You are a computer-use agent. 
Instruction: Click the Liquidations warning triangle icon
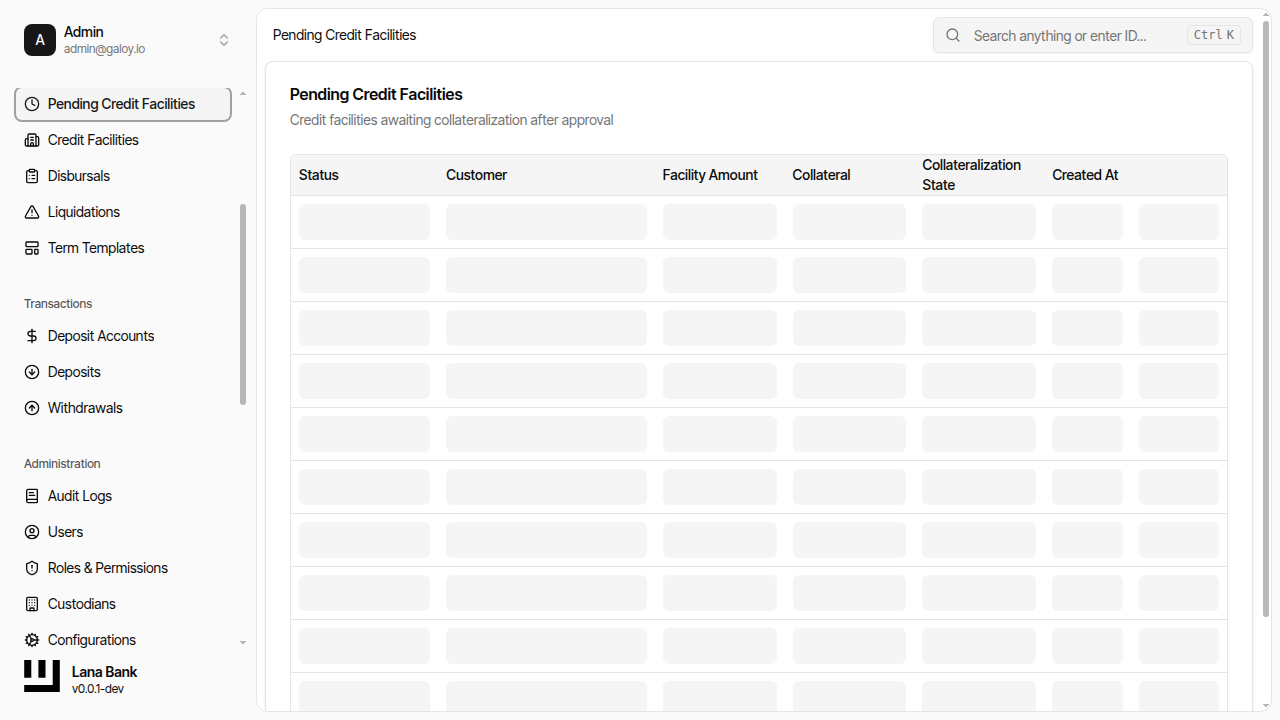click(31, 212)
